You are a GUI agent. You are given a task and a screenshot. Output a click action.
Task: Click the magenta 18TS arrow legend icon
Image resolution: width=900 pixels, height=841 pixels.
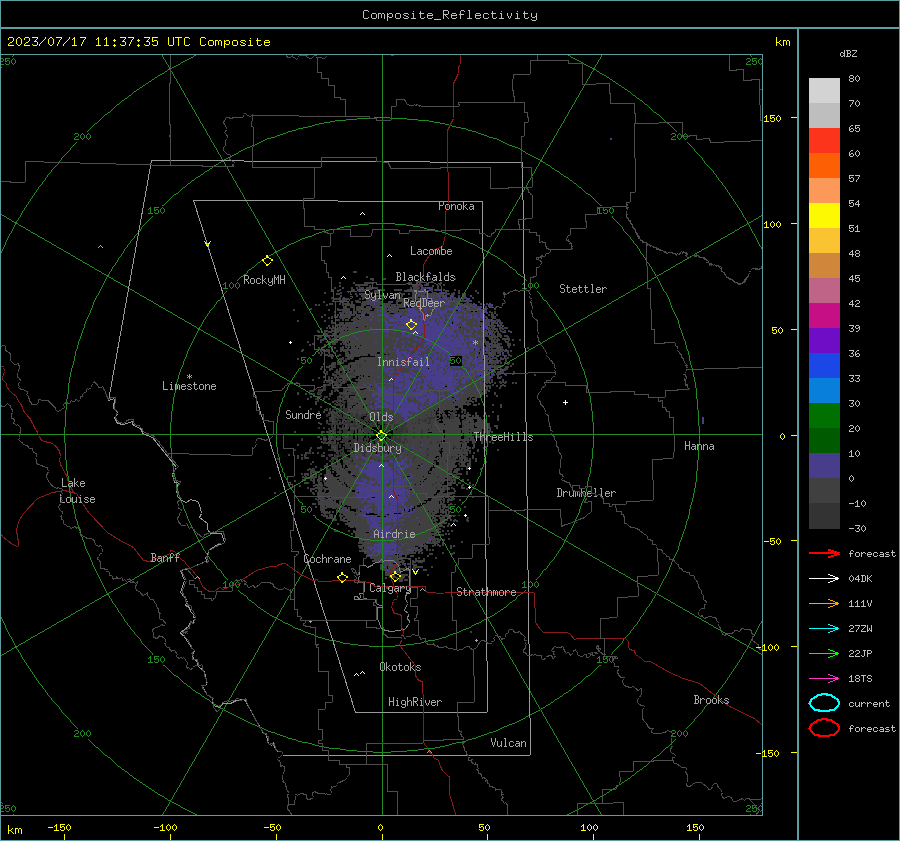click(x=824, y=678)
